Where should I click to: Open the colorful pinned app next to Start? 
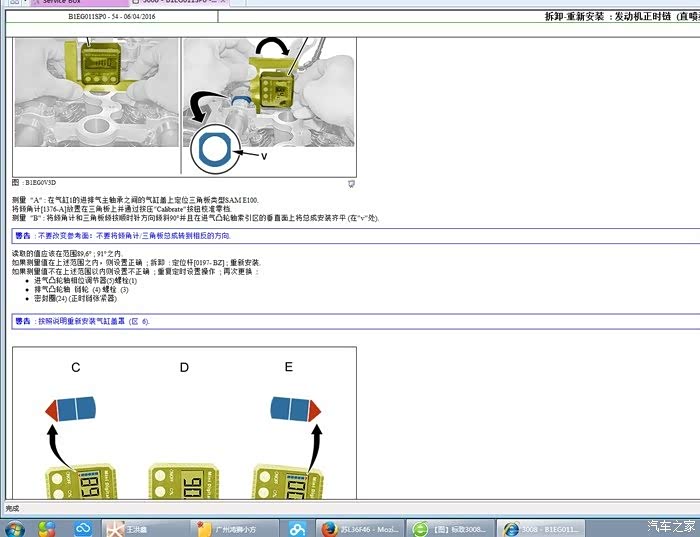(x=47, y=527)
